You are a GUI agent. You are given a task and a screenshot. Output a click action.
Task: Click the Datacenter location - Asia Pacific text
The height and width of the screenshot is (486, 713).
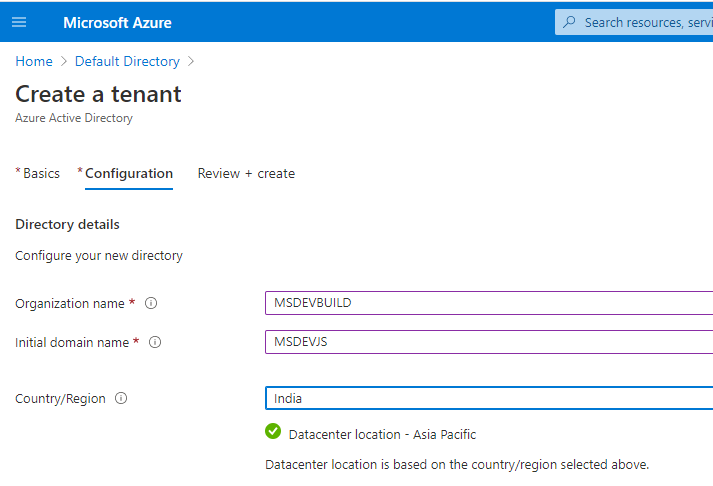382,434
